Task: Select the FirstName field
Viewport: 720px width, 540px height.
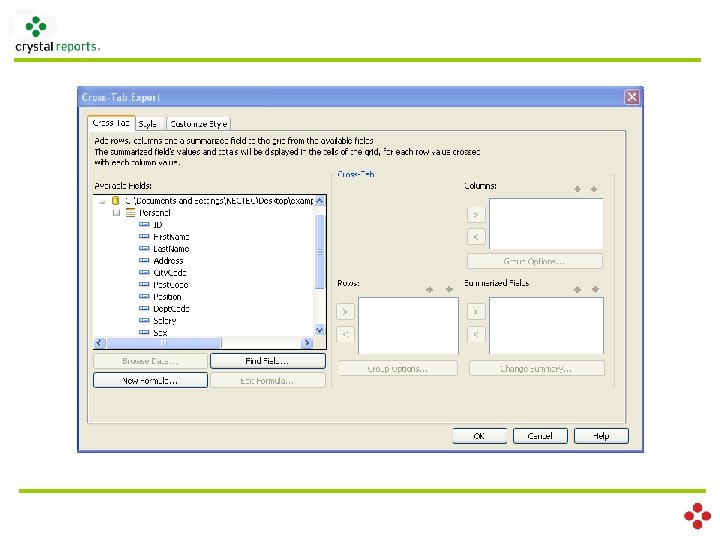Action: click(x=171, y=236)
